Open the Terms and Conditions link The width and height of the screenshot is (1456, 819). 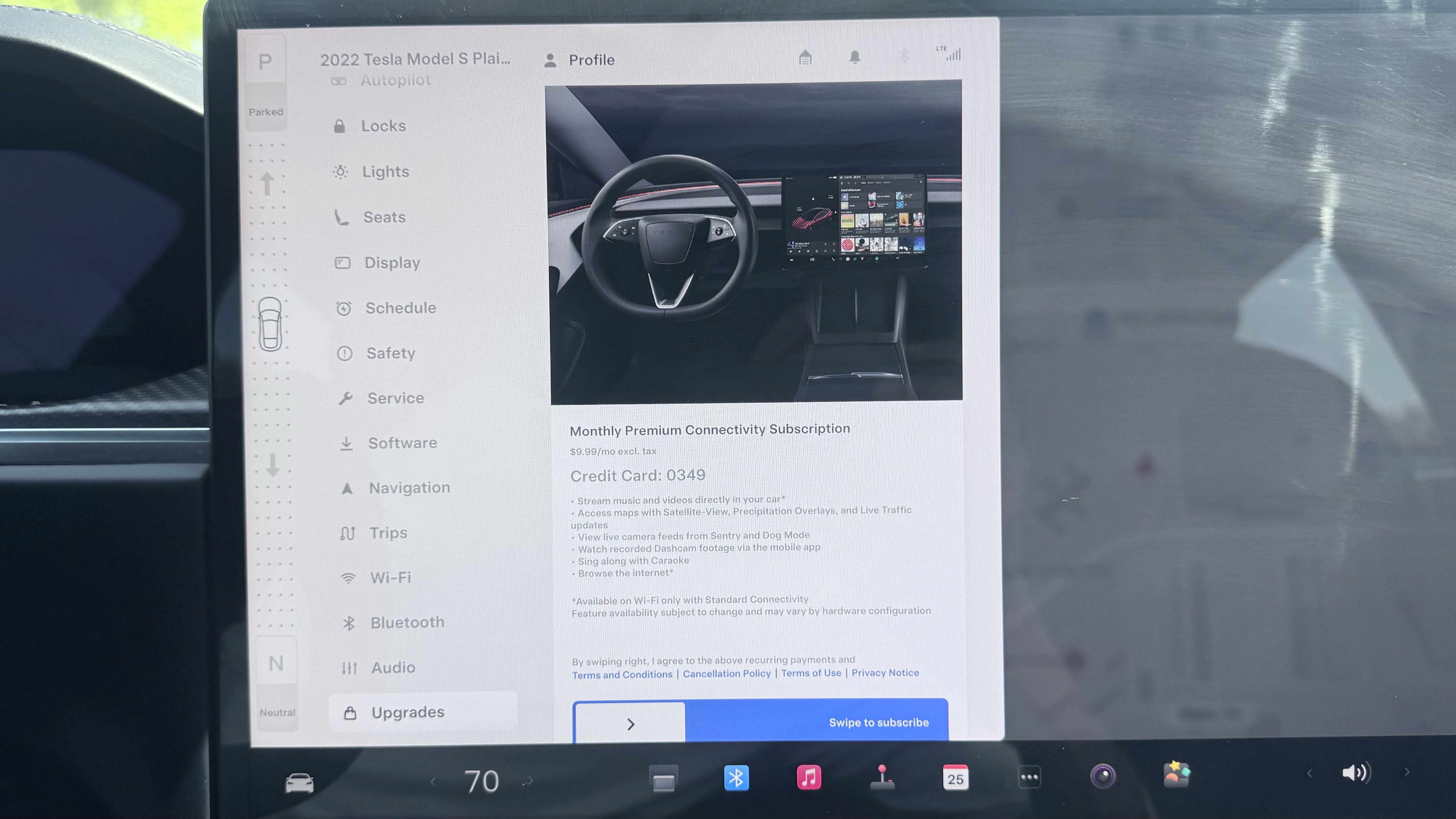pos(622,674)
